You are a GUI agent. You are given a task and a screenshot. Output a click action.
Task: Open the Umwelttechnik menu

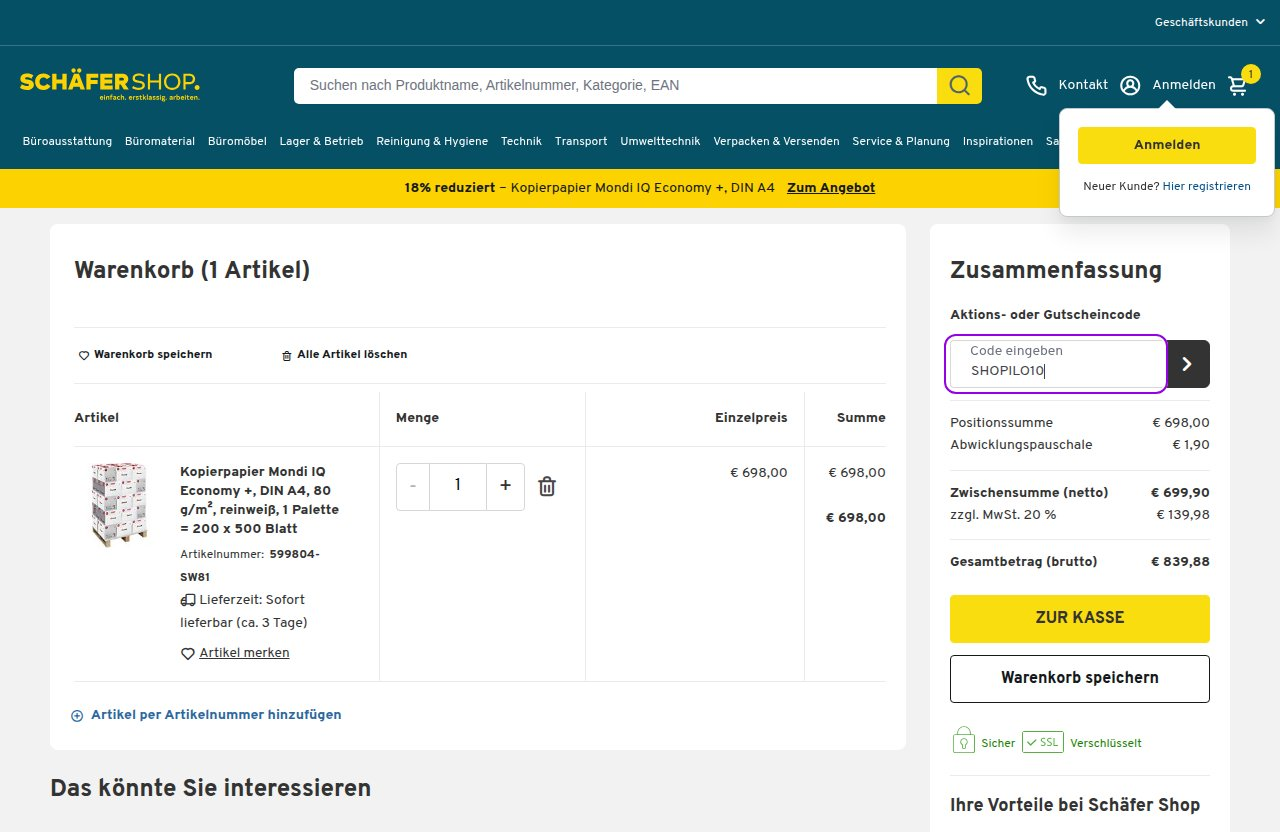pyautogui.click(x=660, y=141)
